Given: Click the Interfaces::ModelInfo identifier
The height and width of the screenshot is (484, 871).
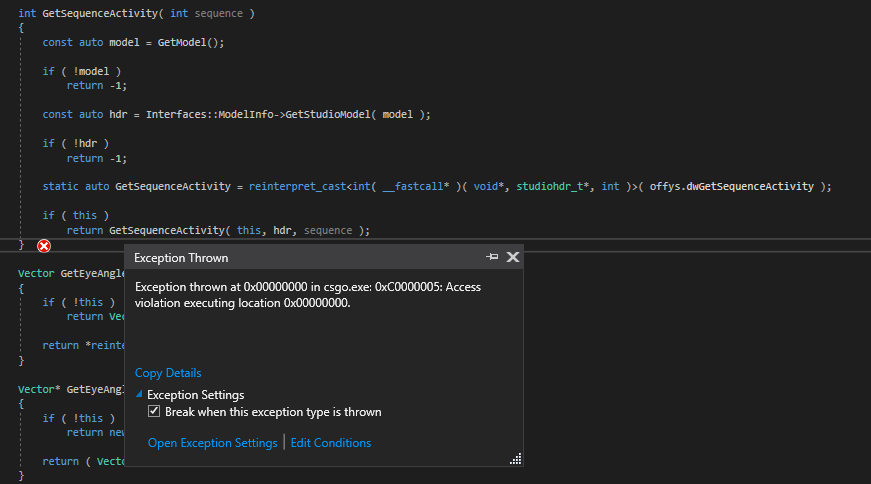Looking at the screenshot, I should pos(210,114).
